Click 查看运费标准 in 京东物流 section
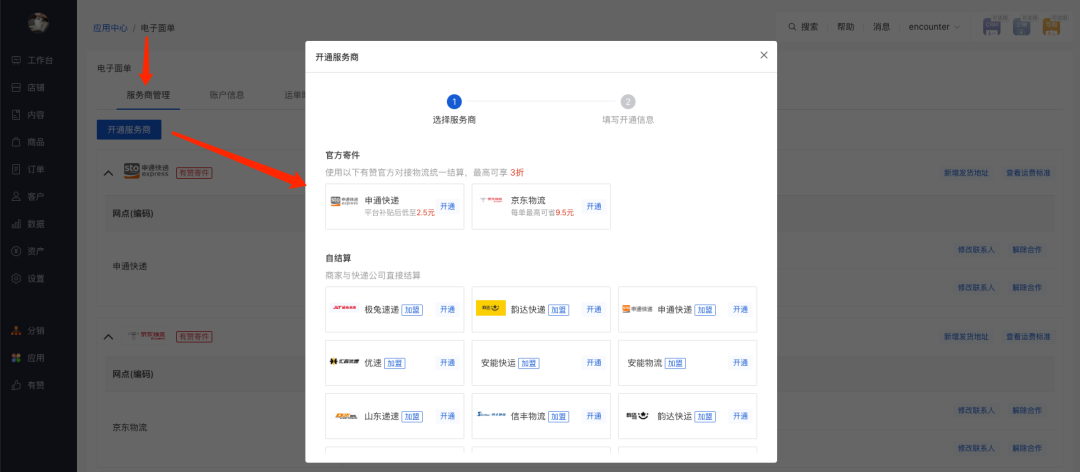This screenshot has width=1080, height=472. [1028, 337]
